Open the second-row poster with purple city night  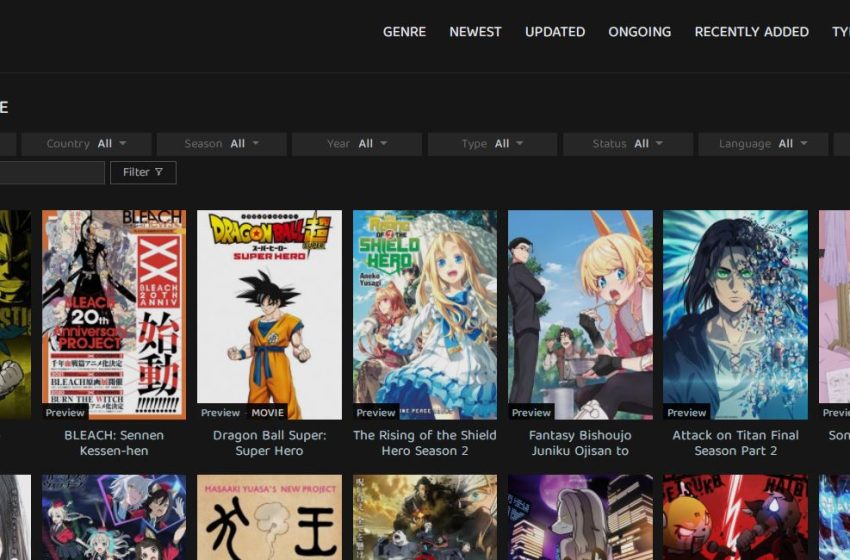(580, 517)
